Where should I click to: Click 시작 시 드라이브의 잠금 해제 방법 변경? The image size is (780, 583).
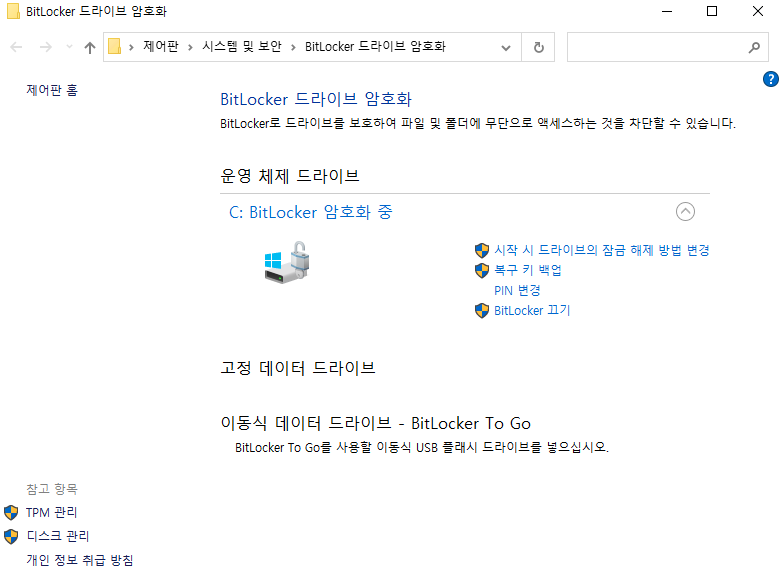(601, 250)
